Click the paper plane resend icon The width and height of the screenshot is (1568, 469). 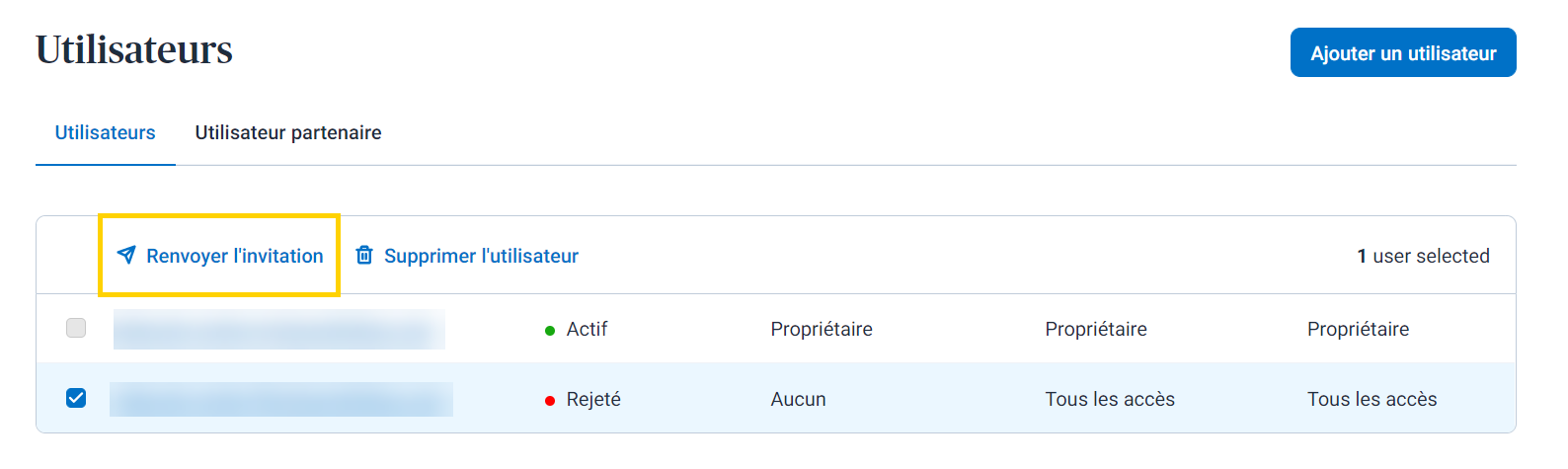(x=126, y=256)
